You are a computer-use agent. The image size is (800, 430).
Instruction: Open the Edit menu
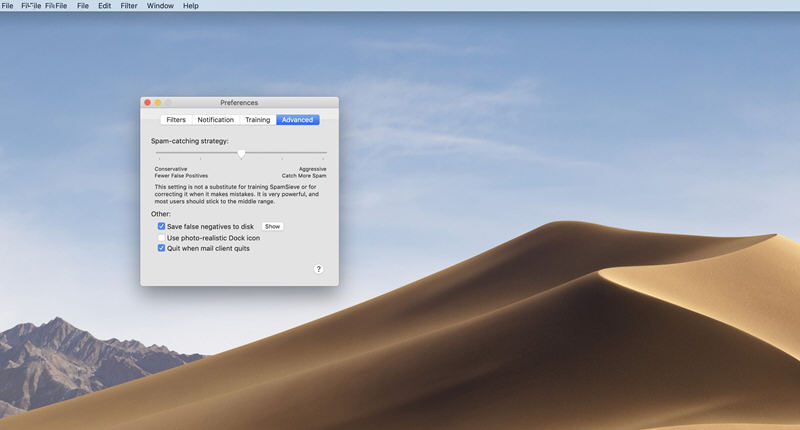[105, 6]
